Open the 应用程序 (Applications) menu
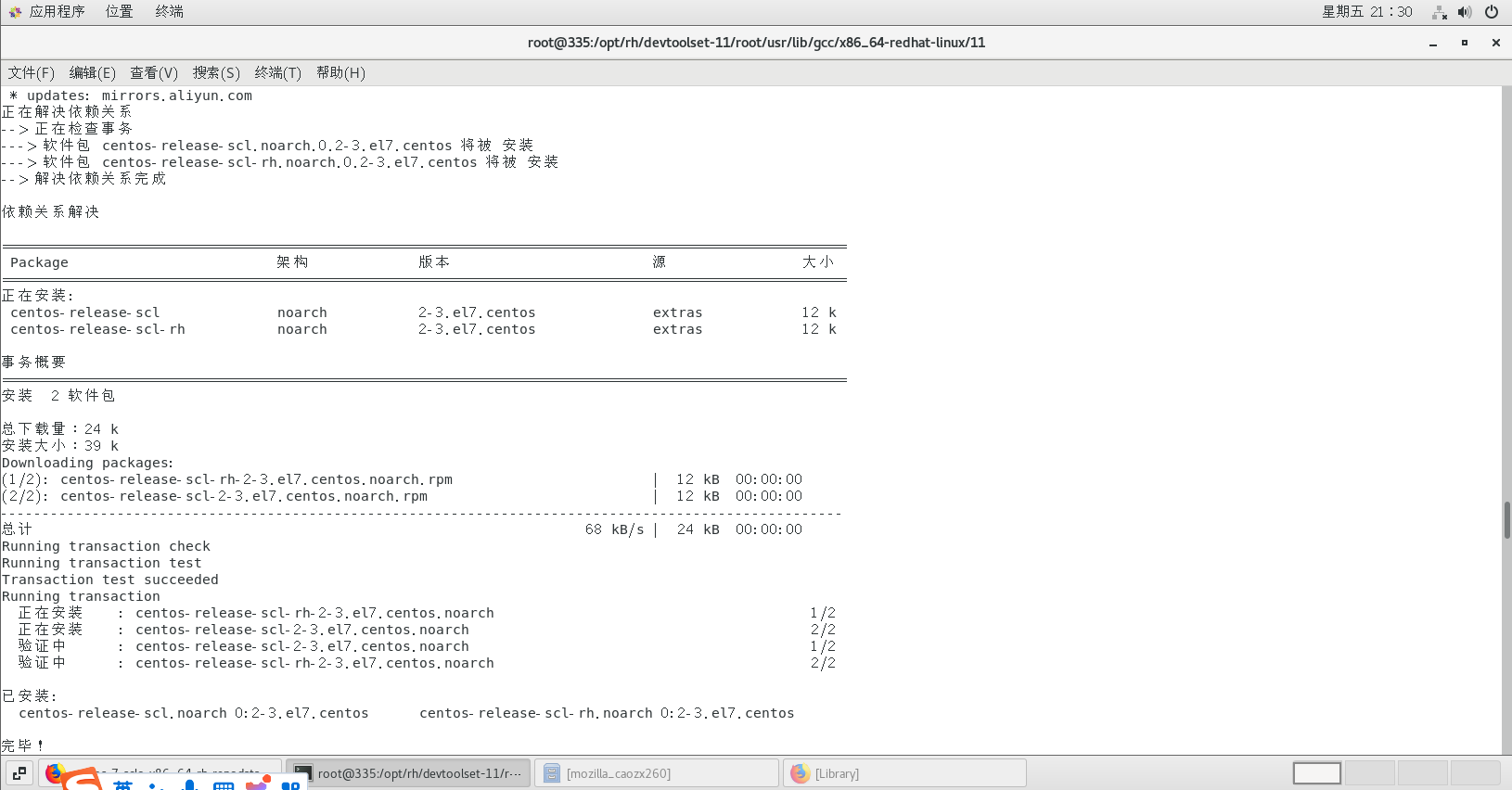 (x=57, y=12)
